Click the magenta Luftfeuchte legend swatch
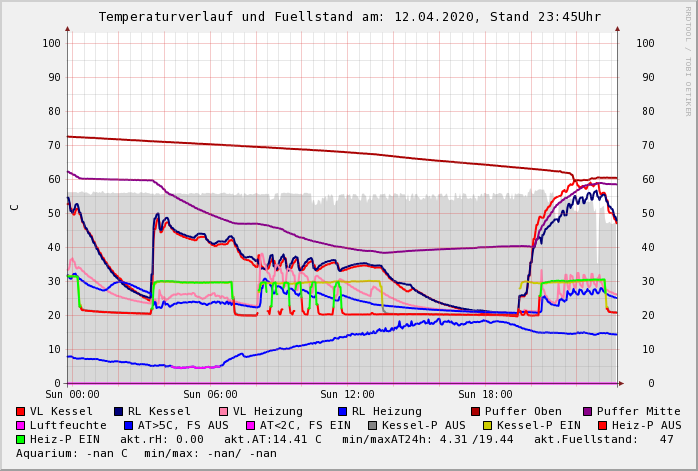The height and width of the screenshot is (471, 698). click(21, 426)
